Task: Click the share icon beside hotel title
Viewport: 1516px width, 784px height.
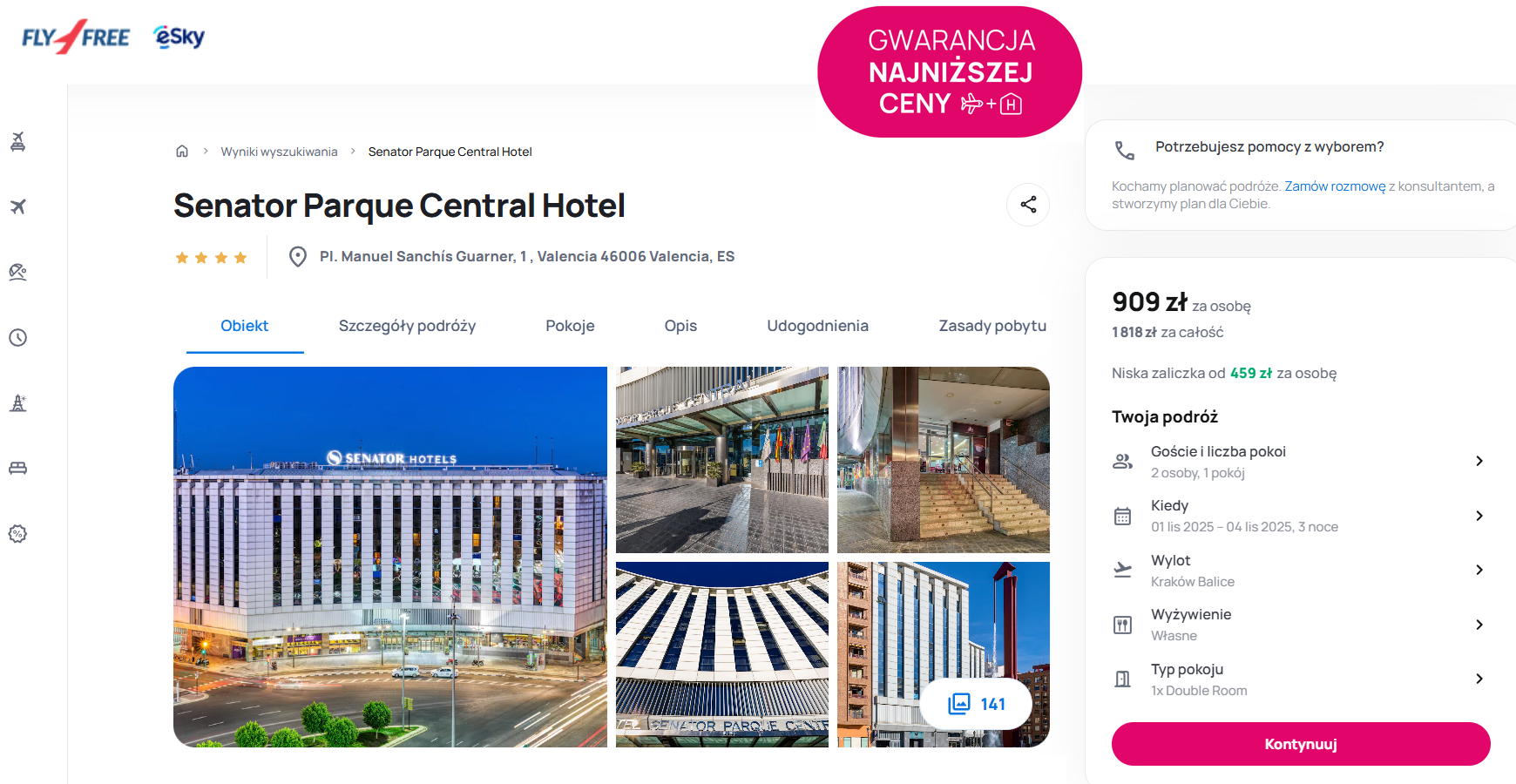Action: pos(1028,205)
